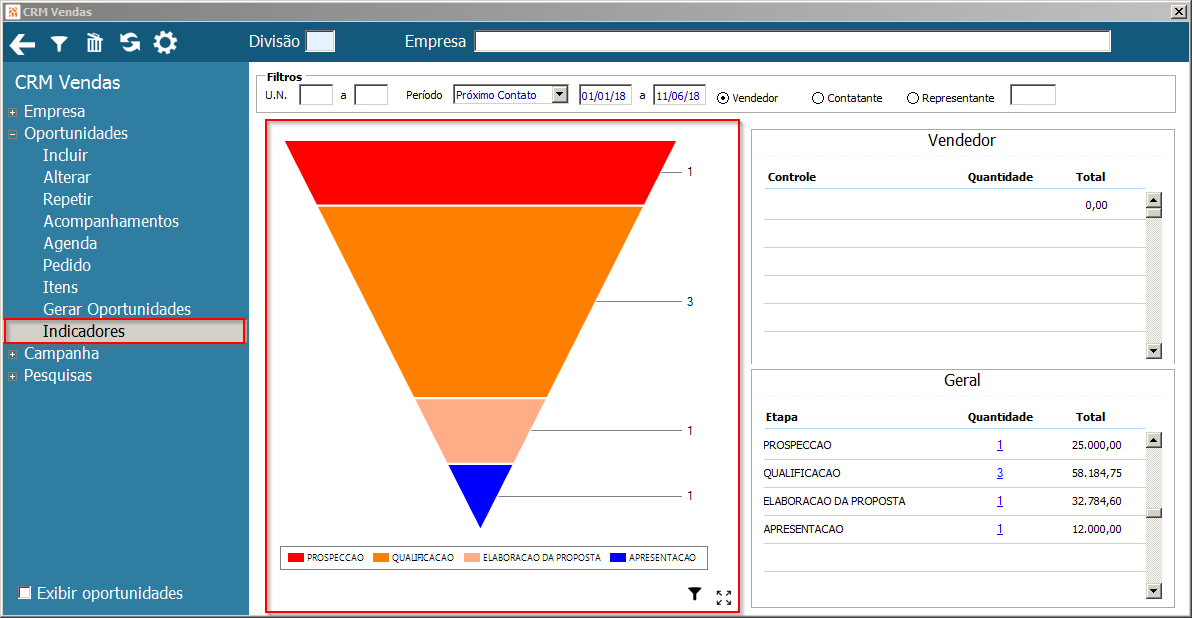
Task: Click the second U.N. input field
Action: coord(371,95)
